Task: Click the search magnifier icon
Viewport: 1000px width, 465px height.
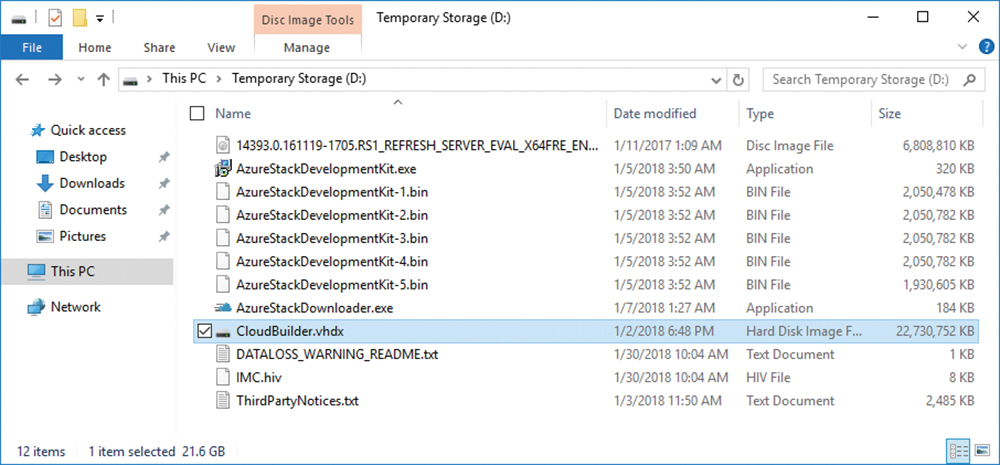Action: (970, 80)
